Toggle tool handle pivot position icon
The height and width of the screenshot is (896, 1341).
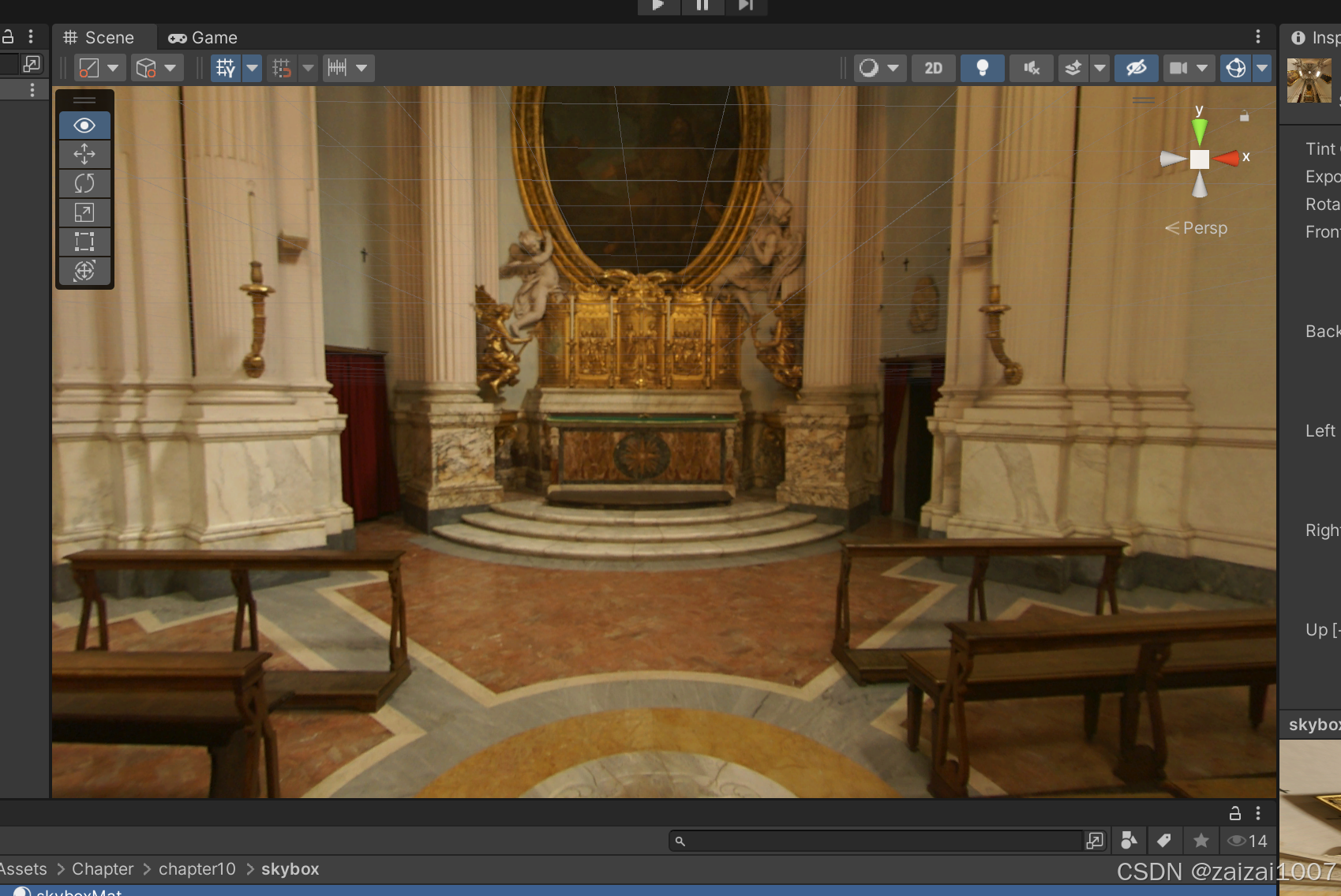click(x=89, y=68)
